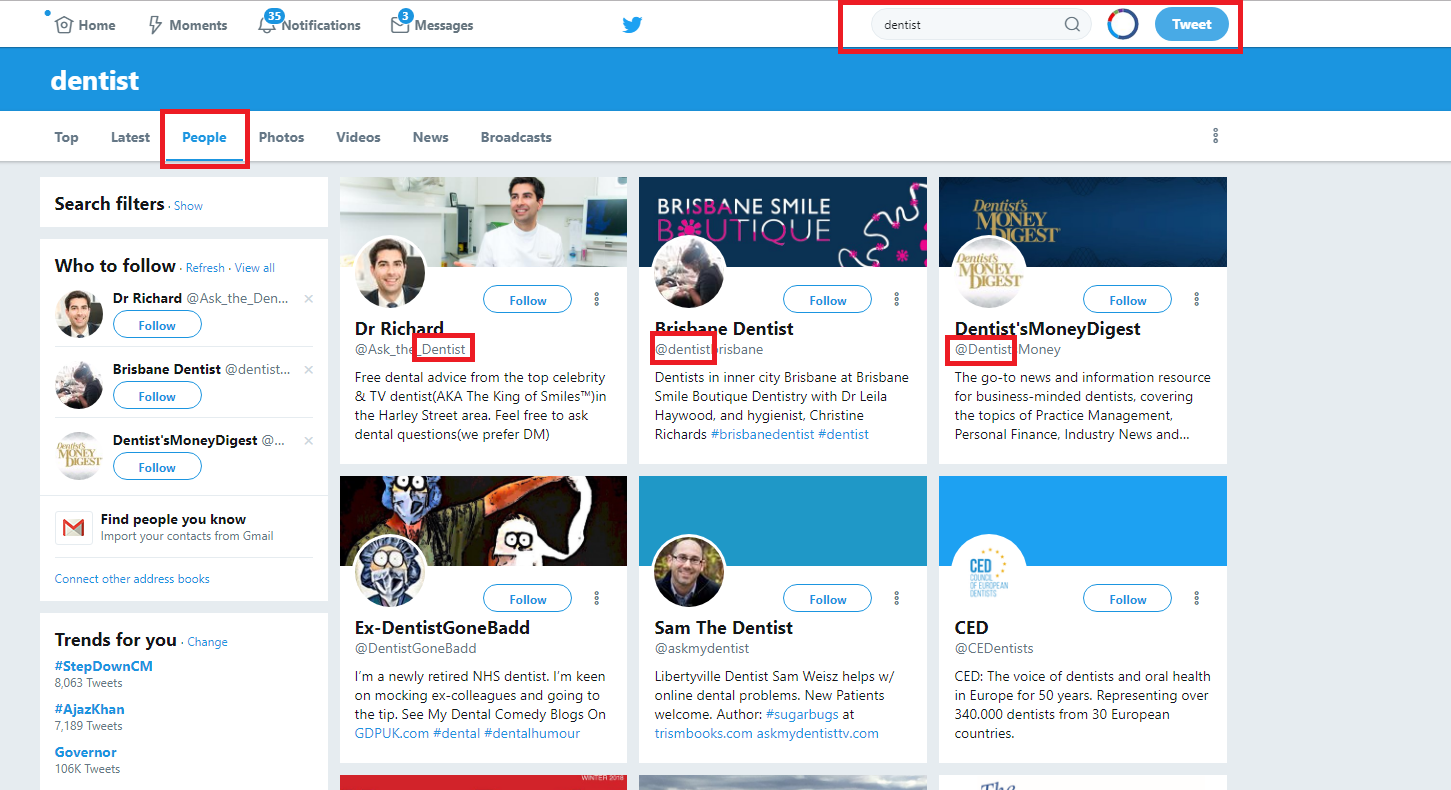Follow Sam The Dentist
This screenshot has height=790, width=1451.
[828, 599]
